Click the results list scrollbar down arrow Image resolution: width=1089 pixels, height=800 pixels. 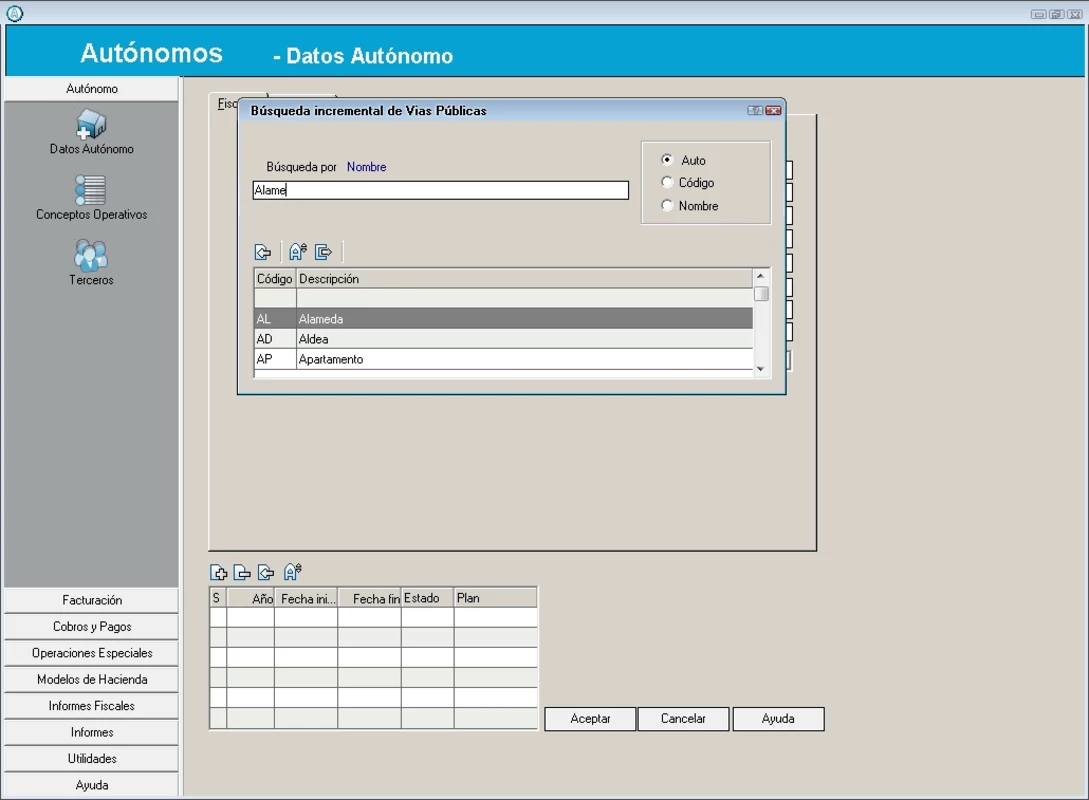point(761,369)
